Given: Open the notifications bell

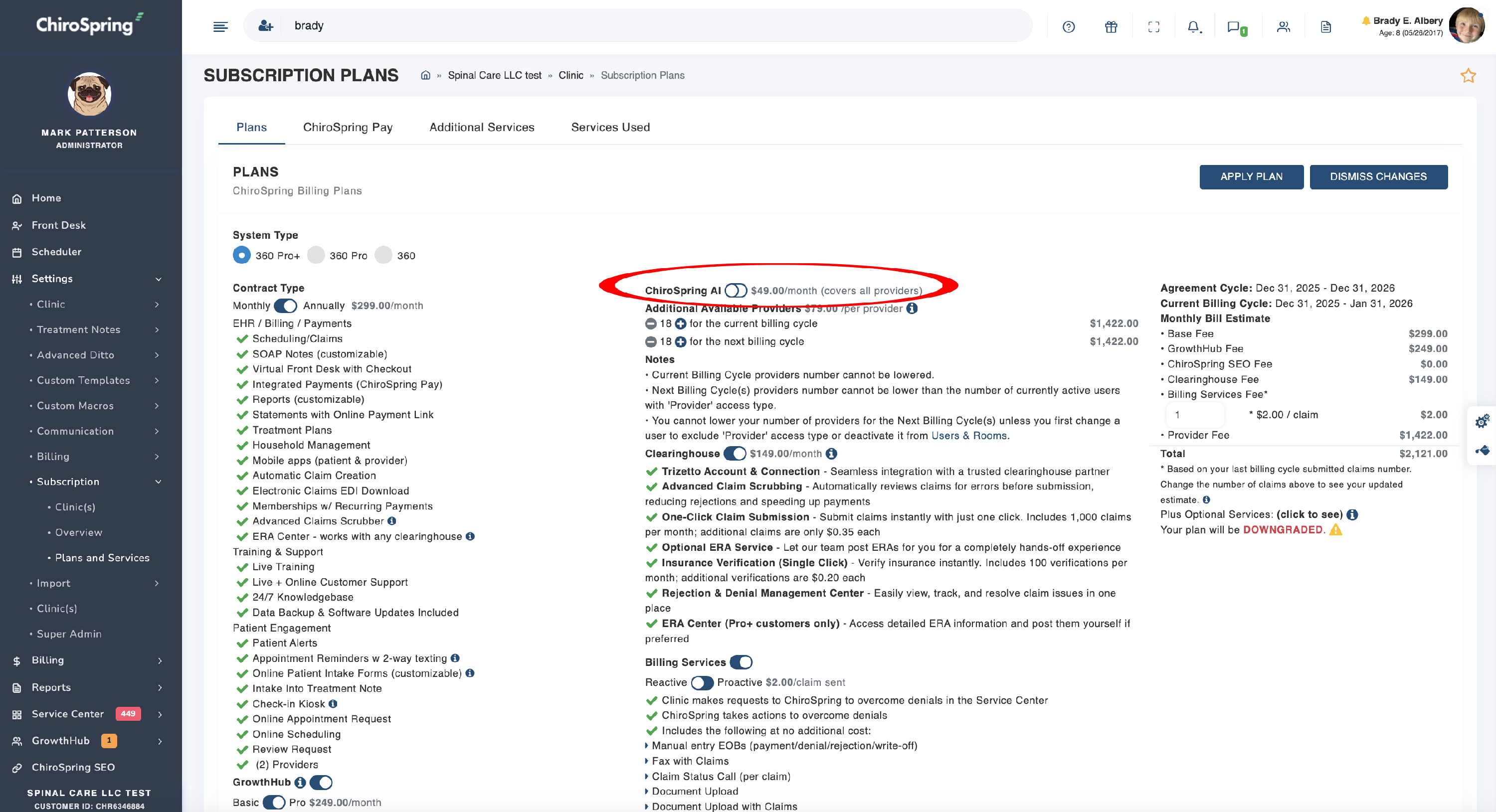Looking at the screenshot, I should pyautogui.click(x=1193, y=27).
